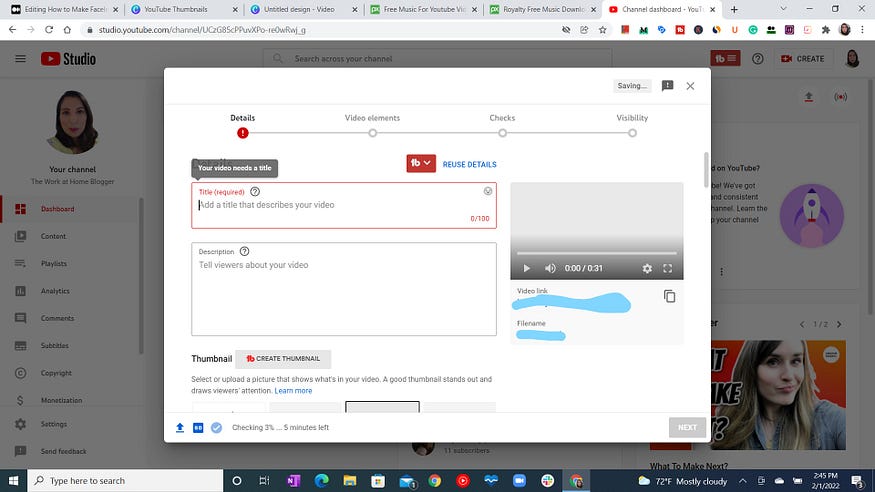Screen dimensions: 875x492
Task: Bookmark this page with the star icon
Action: 603,30
